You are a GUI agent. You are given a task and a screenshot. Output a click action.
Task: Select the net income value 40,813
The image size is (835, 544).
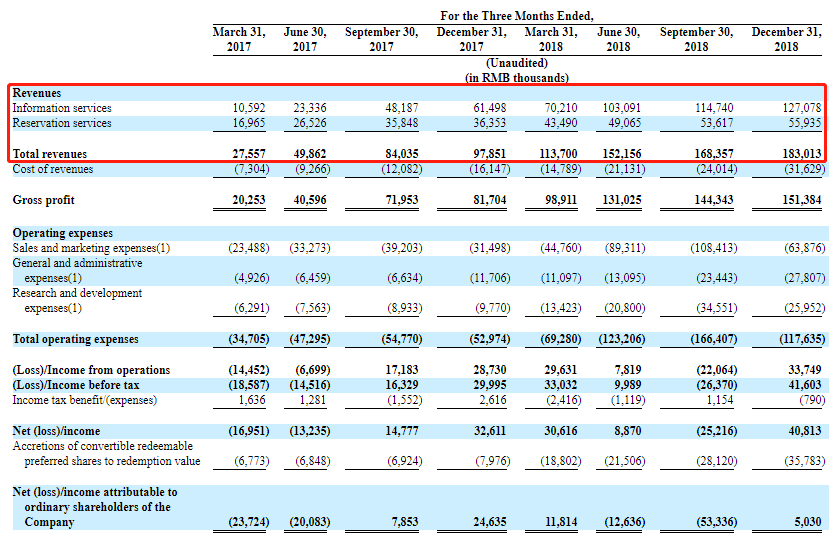coord(803,431)
